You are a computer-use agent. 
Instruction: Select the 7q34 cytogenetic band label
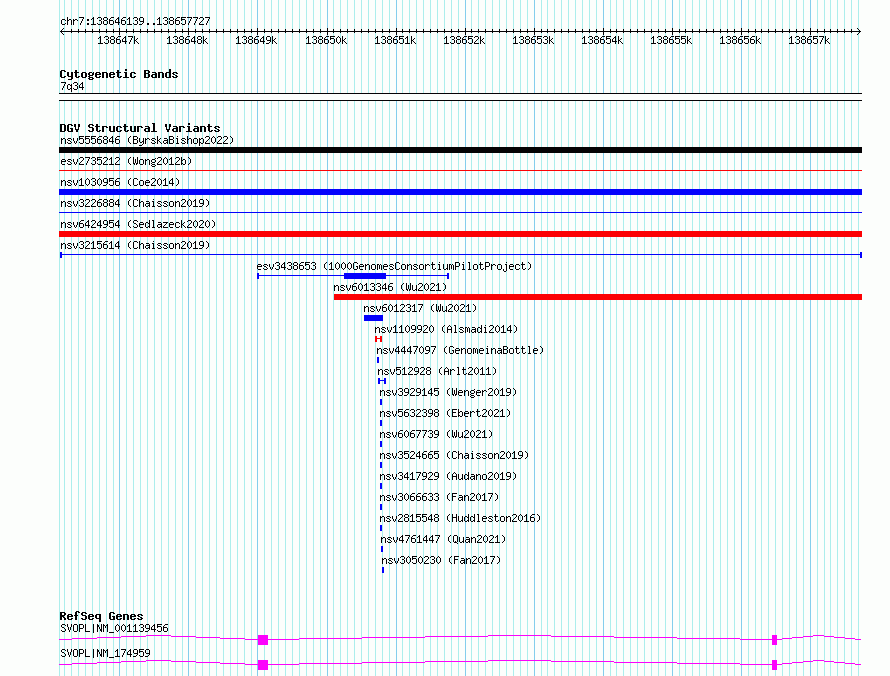pos(72,86)
